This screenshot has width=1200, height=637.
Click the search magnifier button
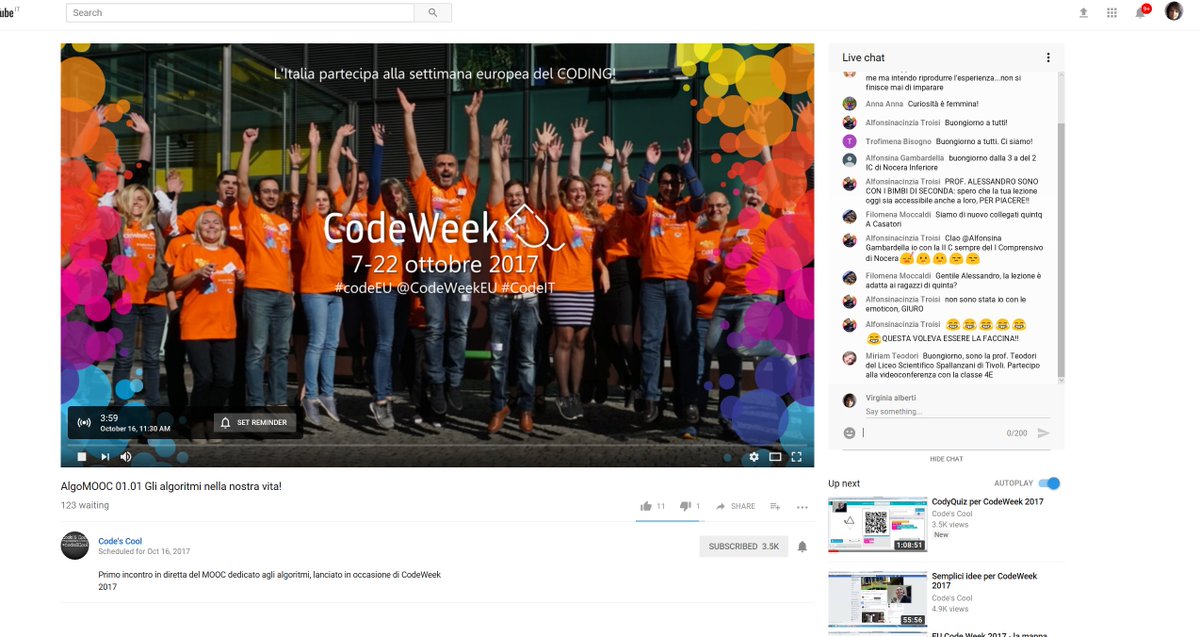tap(433, 13)
